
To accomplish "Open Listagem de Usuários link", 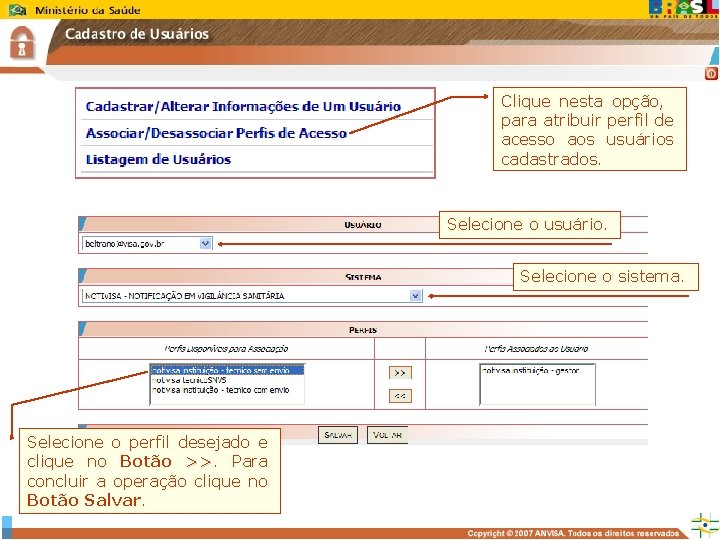I will tap(158, 159).
